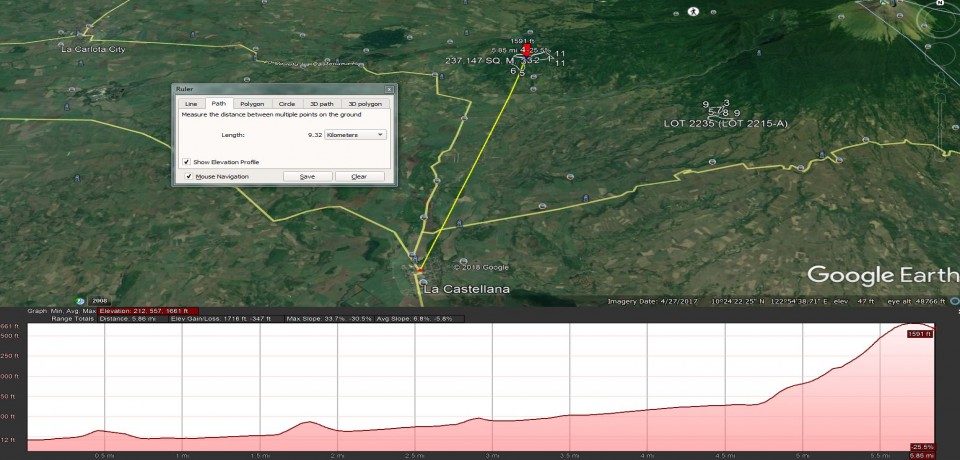The image size is (960, 460).
Task: Click the 1591 ft marker on elevation graph
Action: click(920, 333)
